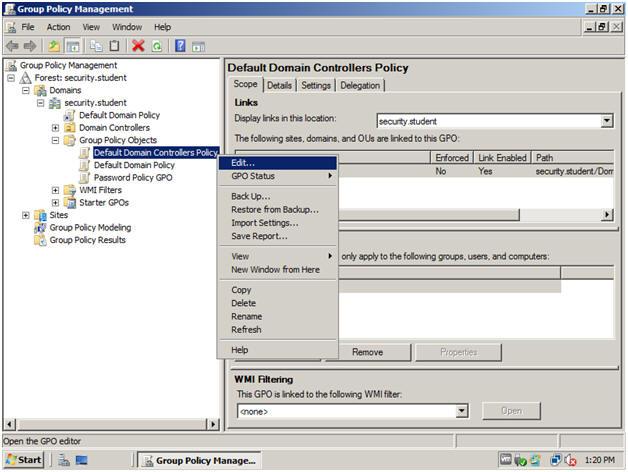628x472 pixels.
Task: Open the Display links location dropdown
Action: click(x=607, y=121)
